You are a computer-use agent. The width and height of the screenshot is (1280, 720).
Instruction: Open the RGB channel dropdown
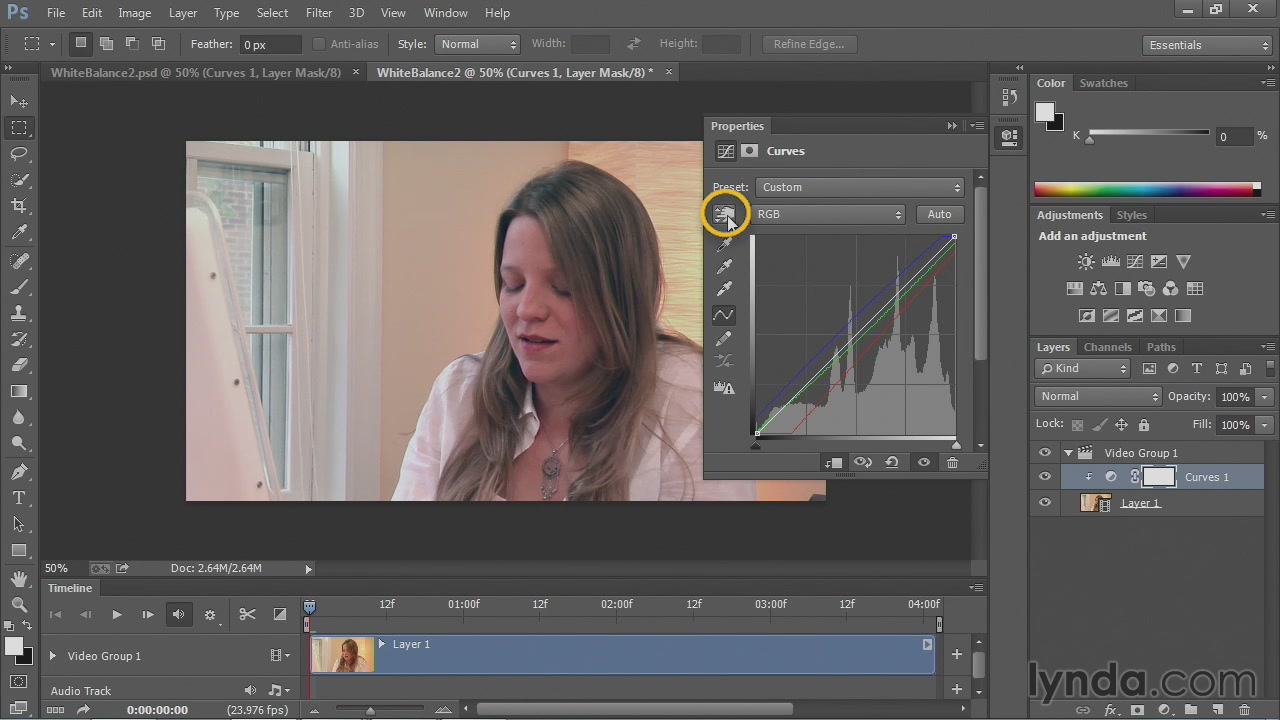pyautogui.click(x=829, y=214)
